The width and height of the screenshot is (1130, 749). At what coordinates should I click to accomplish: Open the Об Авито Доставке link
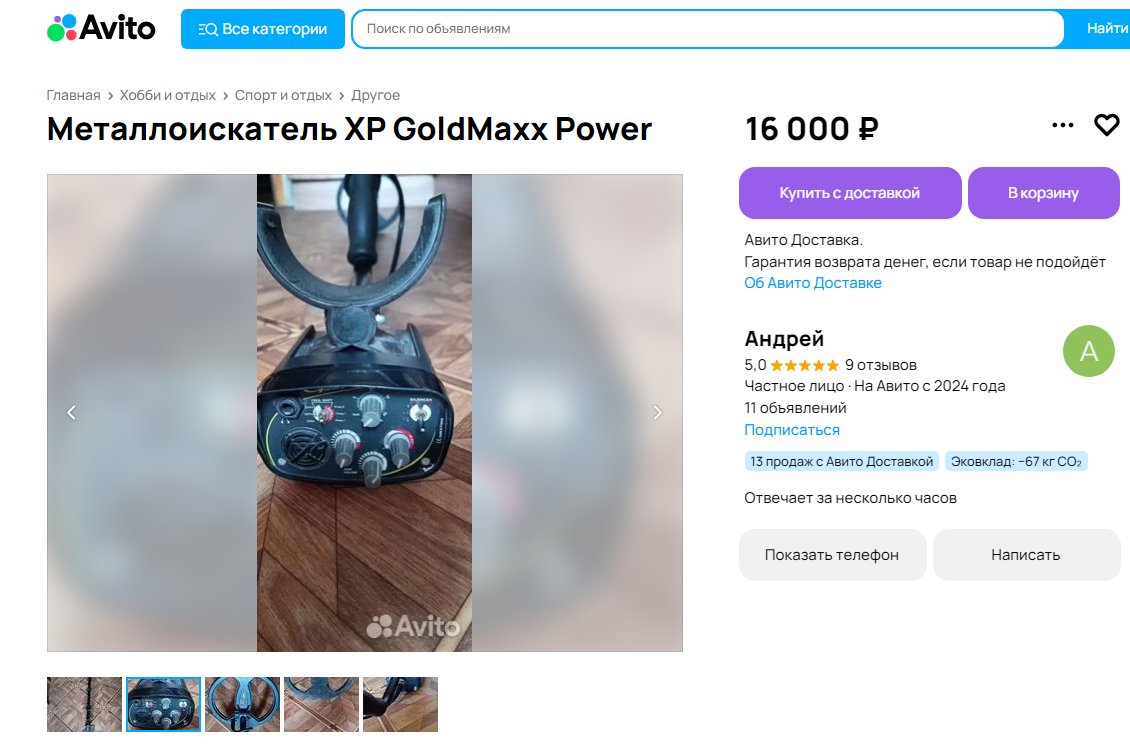pyautogui.click(x=813, y=283)
